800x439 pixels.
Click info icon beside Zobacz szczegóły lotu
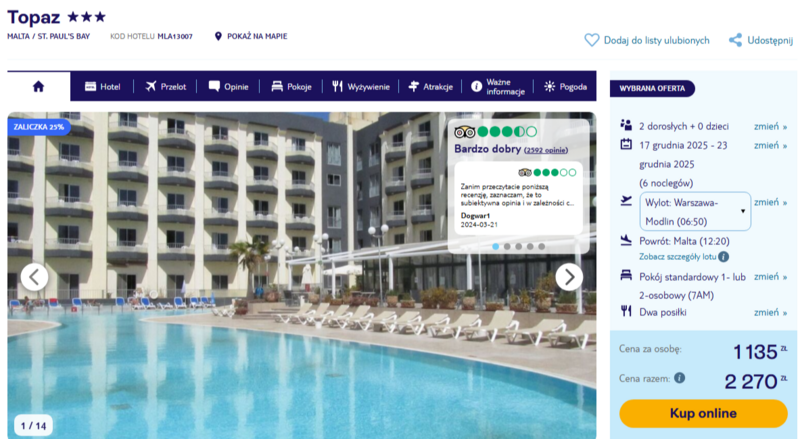(x=723, y=257)
